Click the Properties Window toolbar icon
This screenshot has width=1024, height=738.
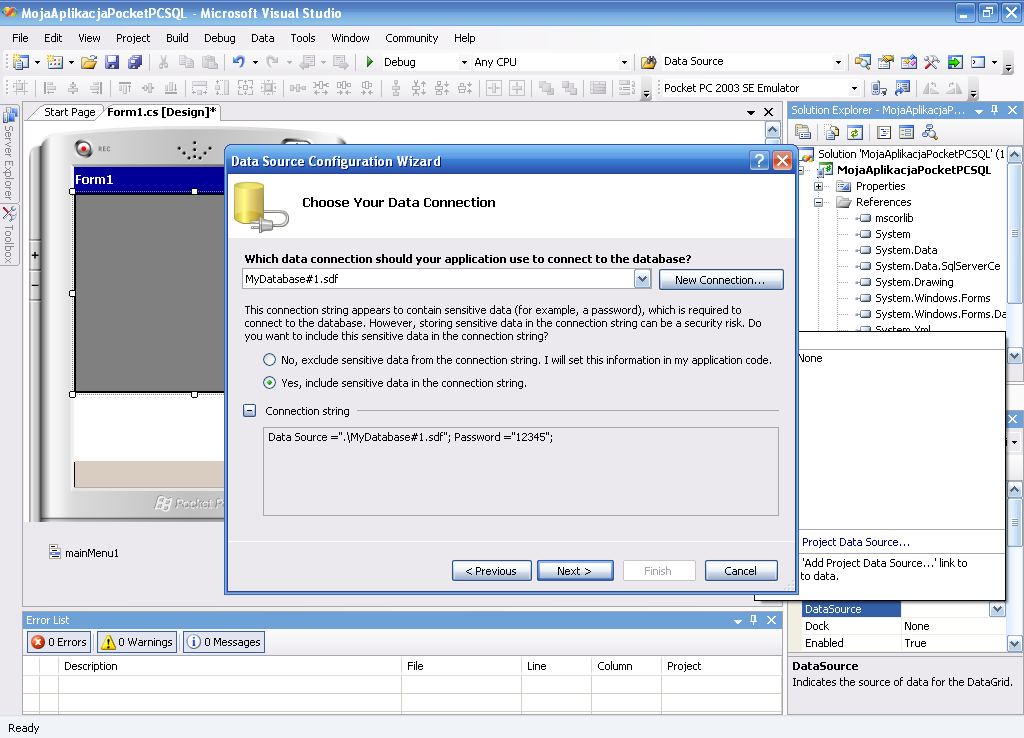click(x=886, y=62)
